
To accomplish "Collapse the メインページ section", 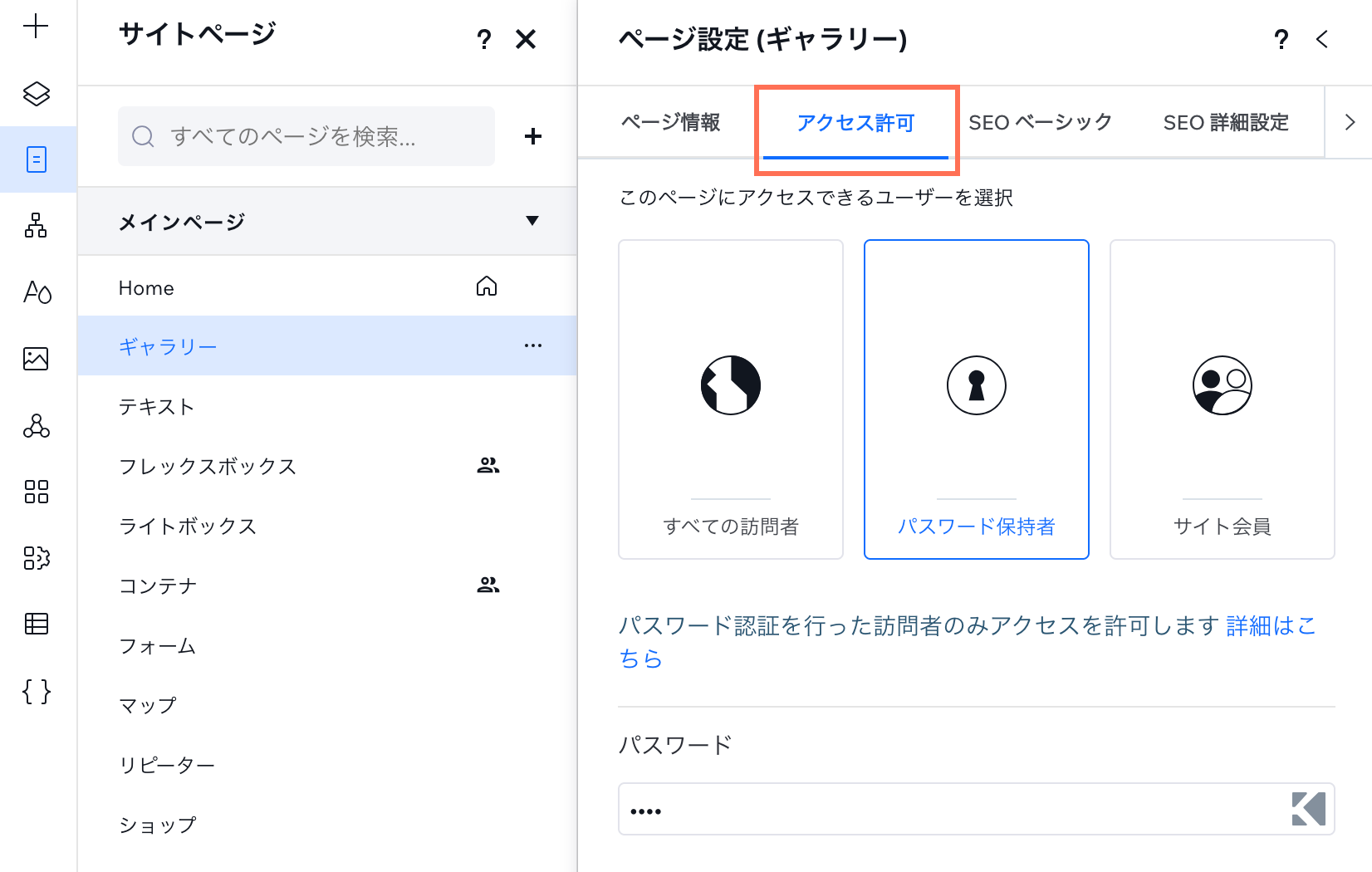I will pos(534,221).
